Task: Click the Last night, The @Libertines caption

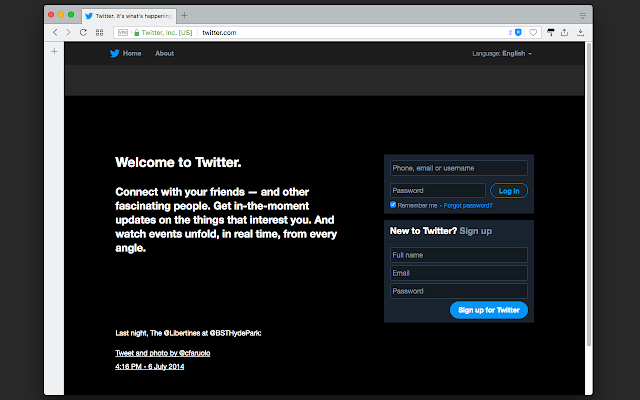Action: (x=188, y=333)
